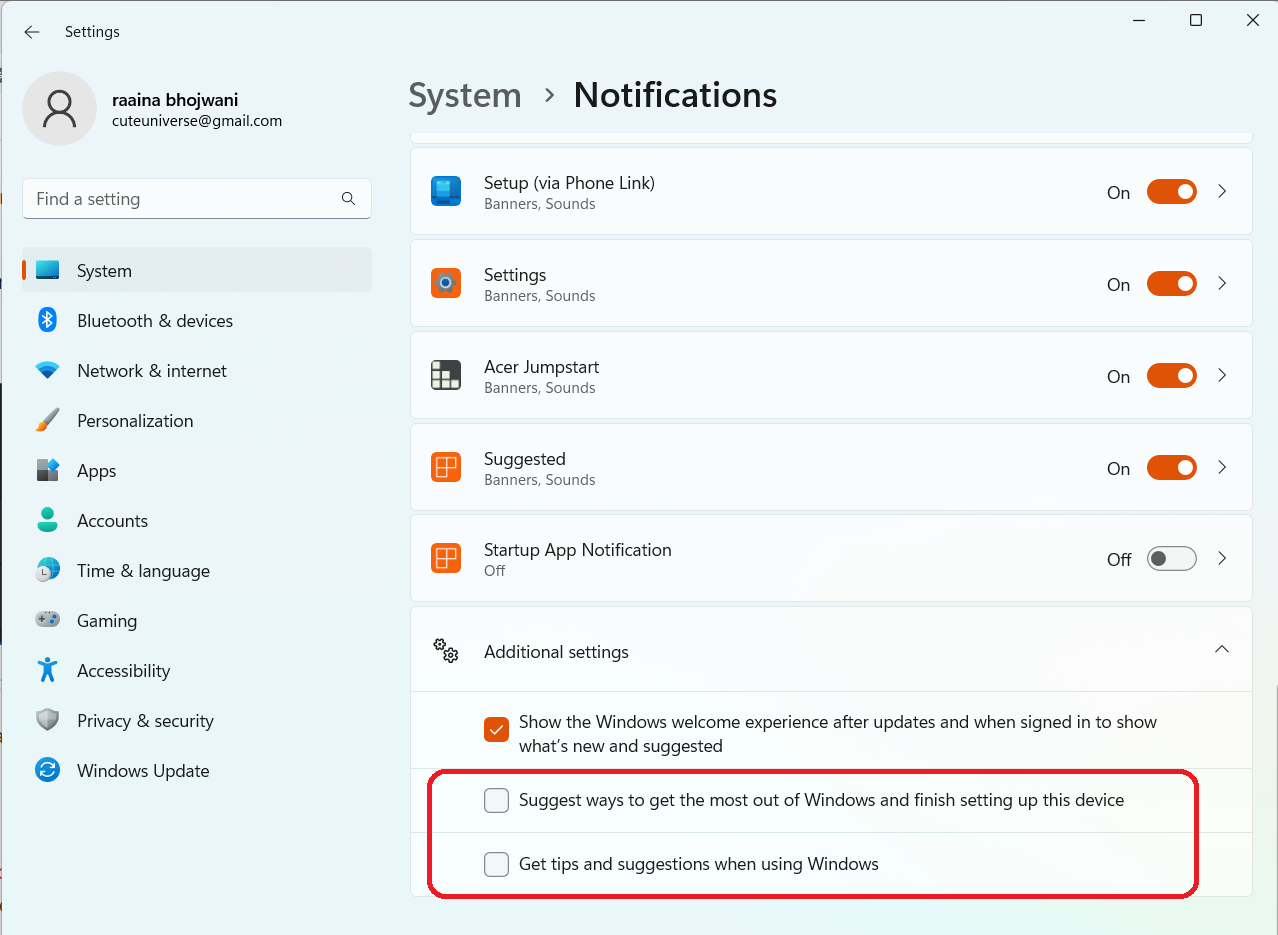Click the Acer Jumpstart app icon

pos(446,376)
